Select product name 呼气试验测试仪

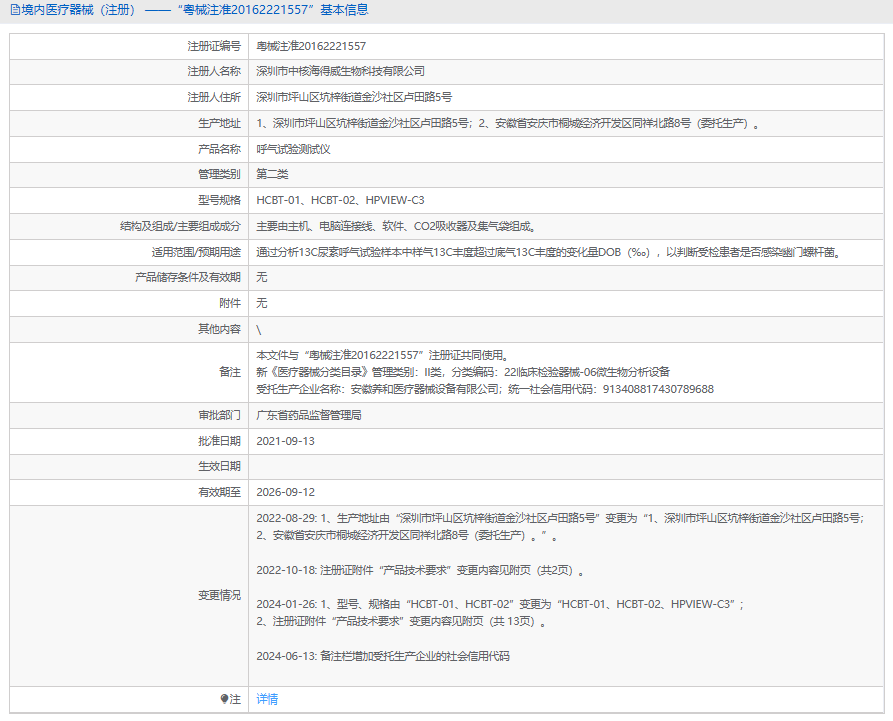293,149
